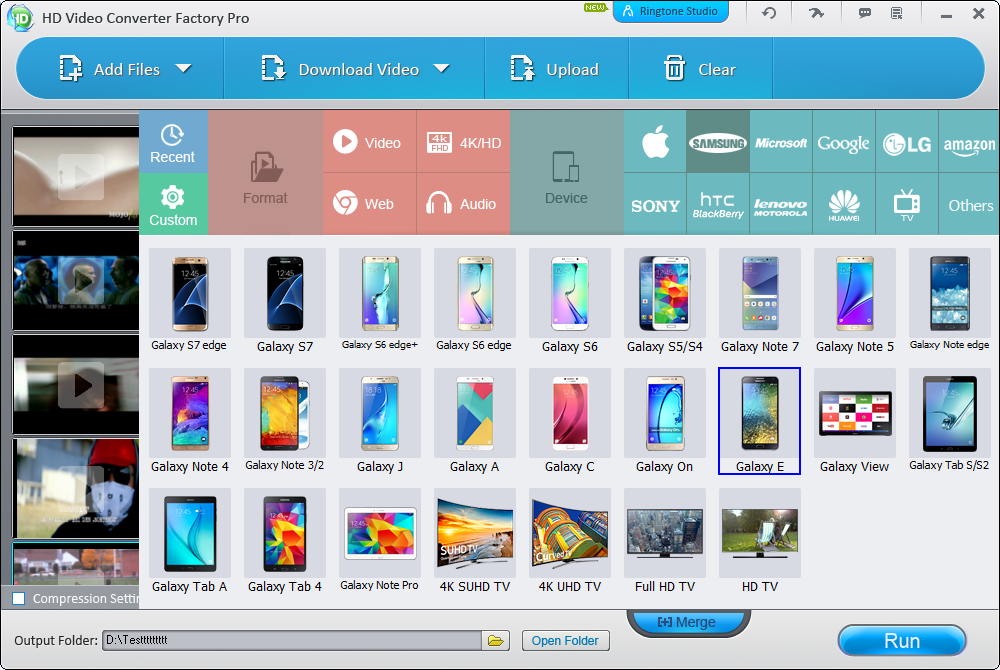Select the Video format category
The image size is (1000, 670).
[x=369, y=142]
